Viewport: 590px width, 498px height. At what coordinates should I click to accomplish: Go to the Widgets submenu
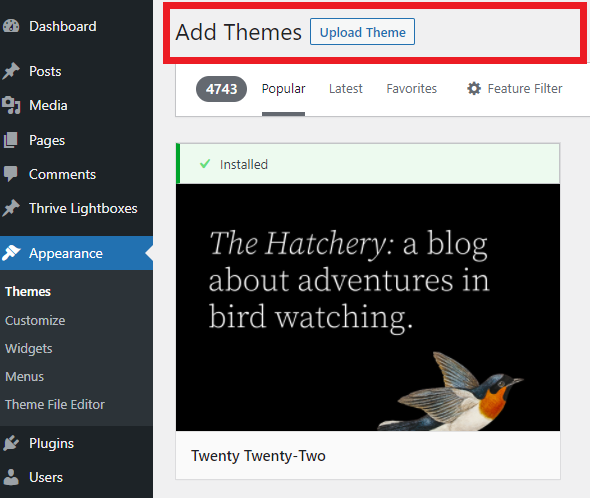click(x=29, y=349)
